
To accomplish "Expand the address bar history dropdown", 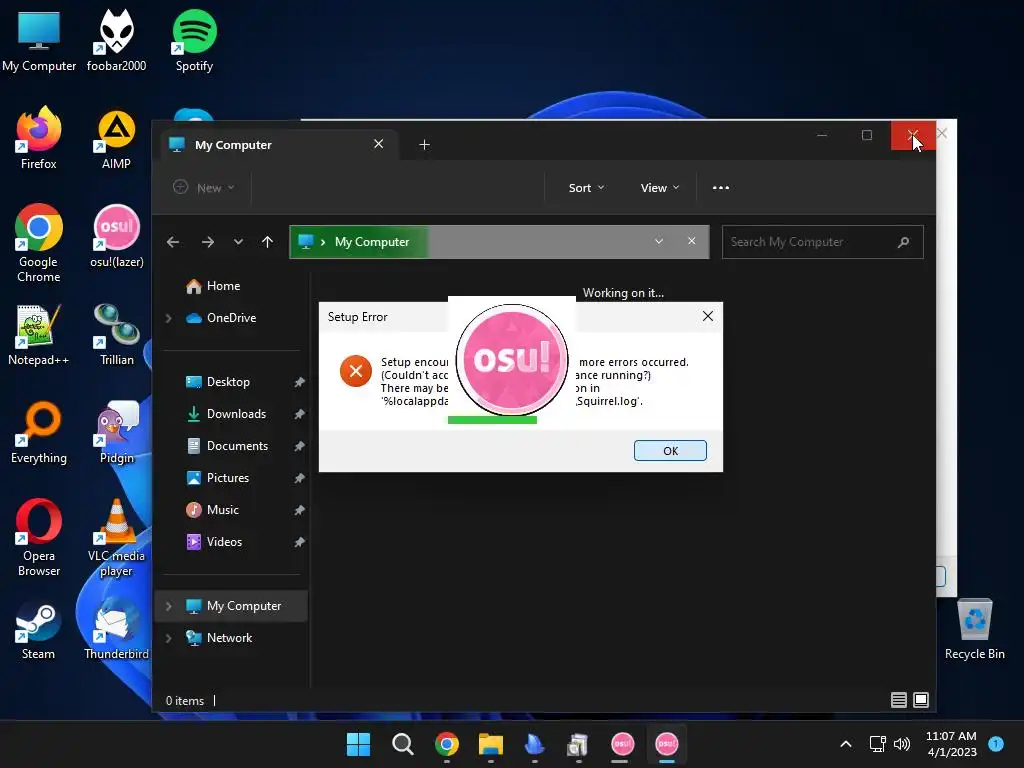I will click(659, 242).
